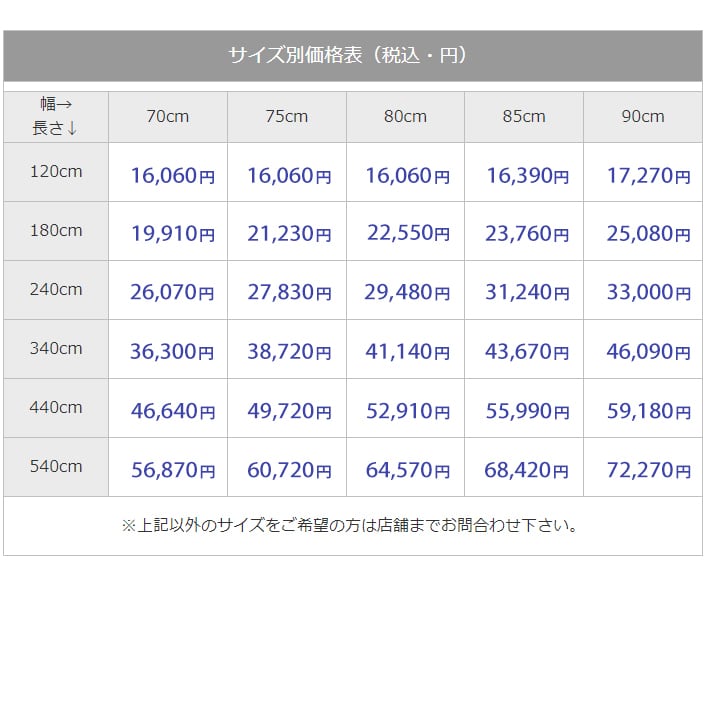This screenshot has height=705, width=705.
Task: Select the 540cm length row header
Action: (56, 466)
